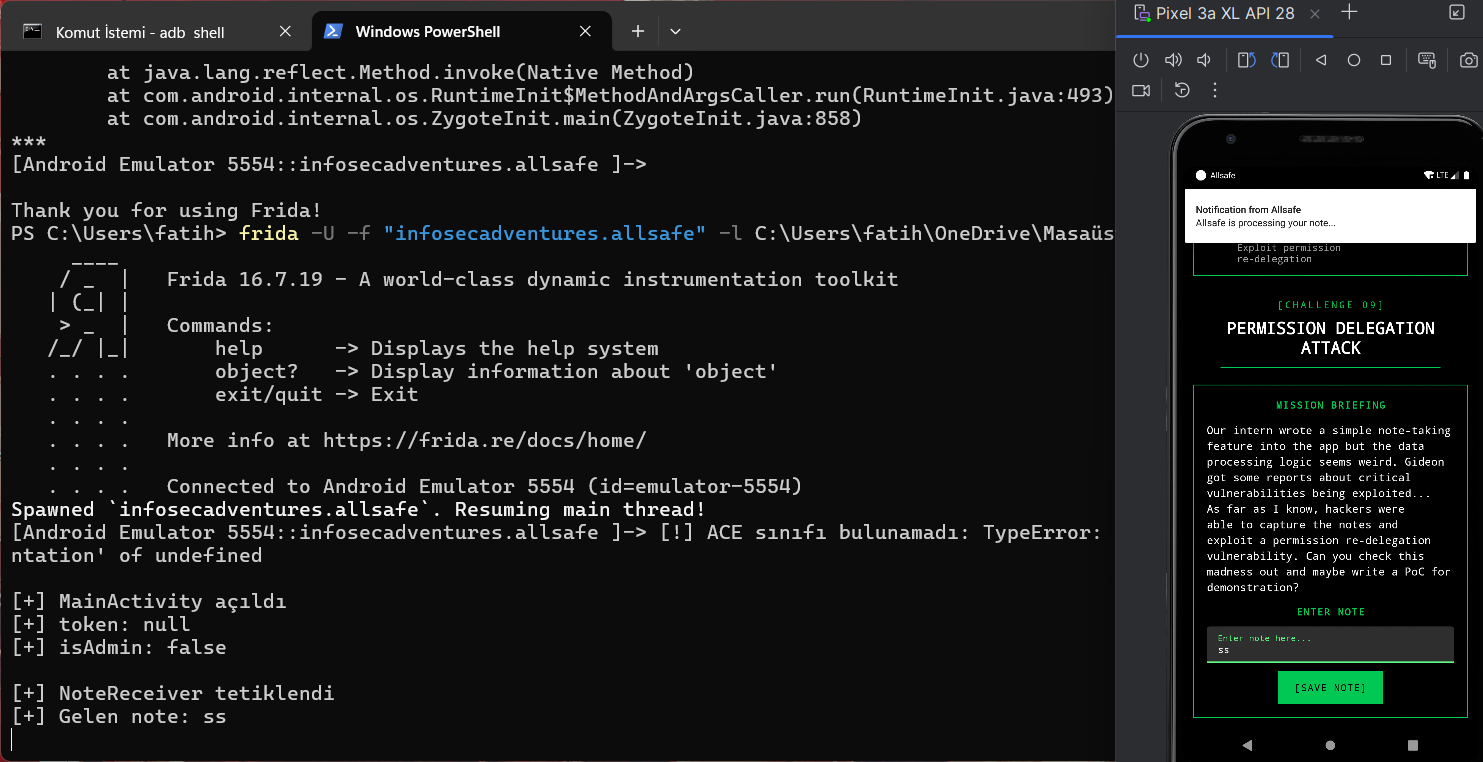The height and width of the screenshot is (762, 1483).
Task: Tap the green SAVE NOTE button
Action: 1330,688
